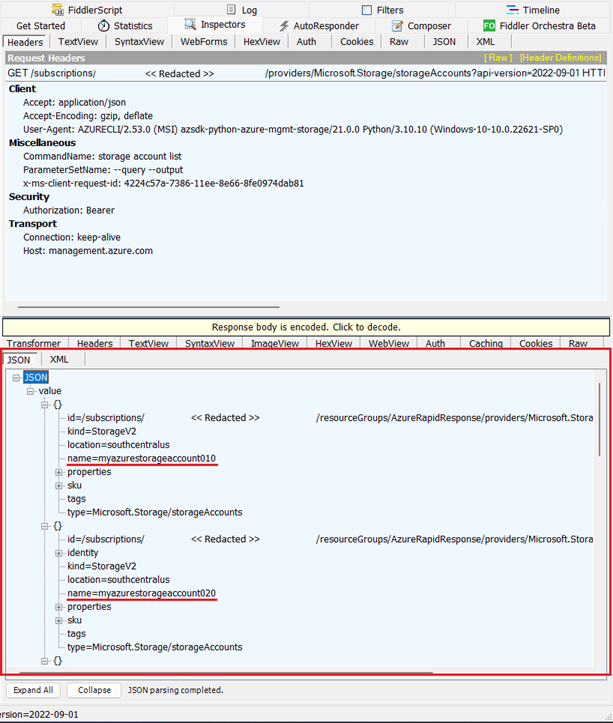Viewport: 613px width, 723px height.
Task: Switch to the Get Started tab
Action: point(41,26)
